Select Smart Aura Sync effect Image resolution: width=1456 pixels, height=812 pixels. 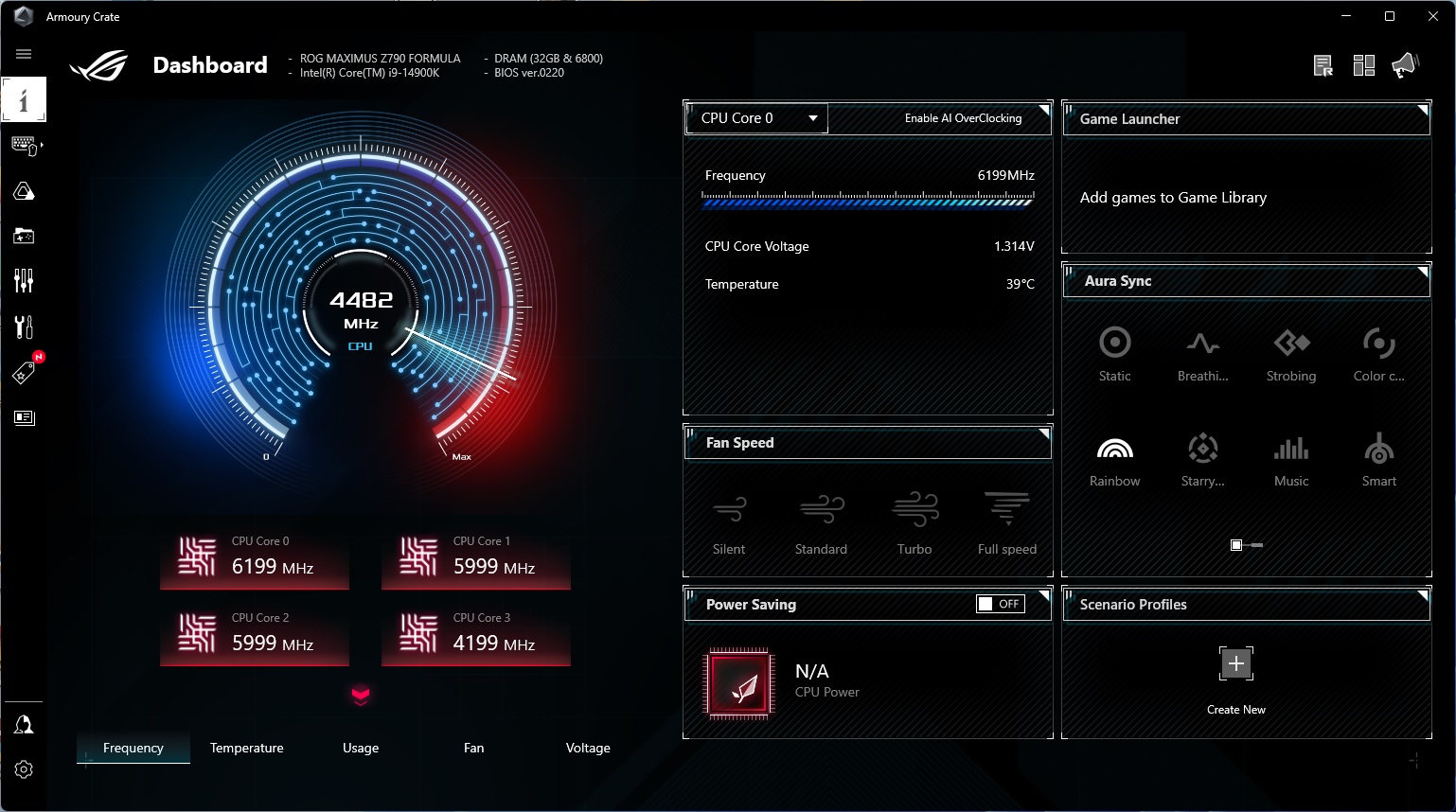tap(1379, 460)
